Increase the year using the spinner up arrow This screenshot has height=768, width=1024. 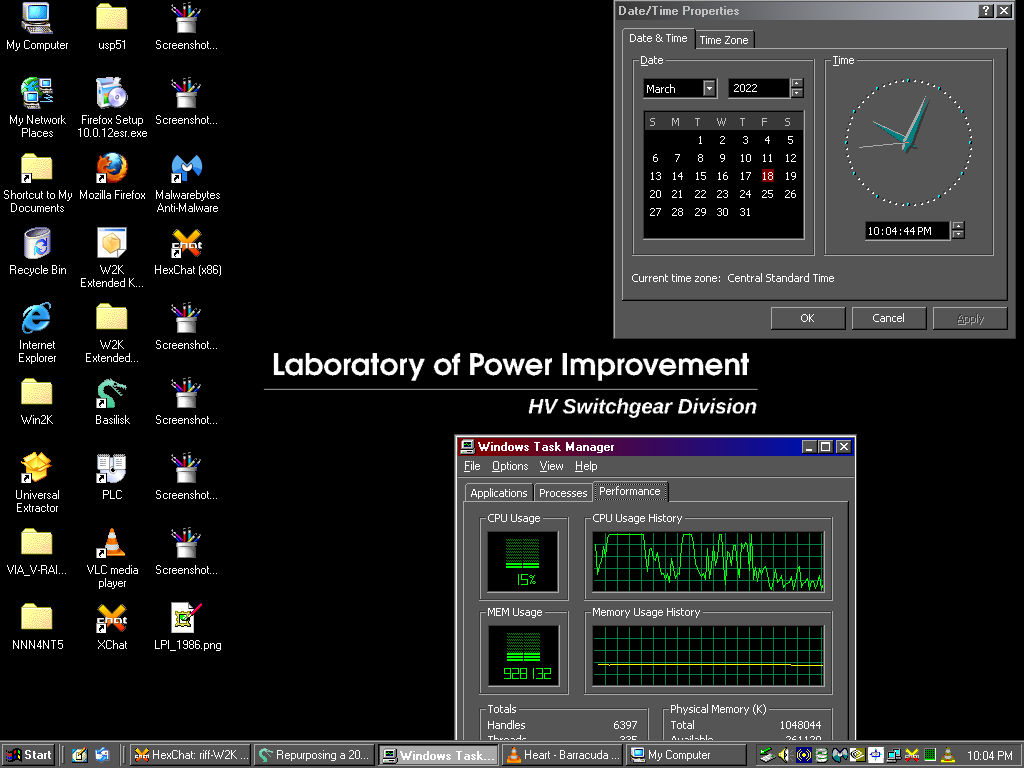tap(796, 84)
